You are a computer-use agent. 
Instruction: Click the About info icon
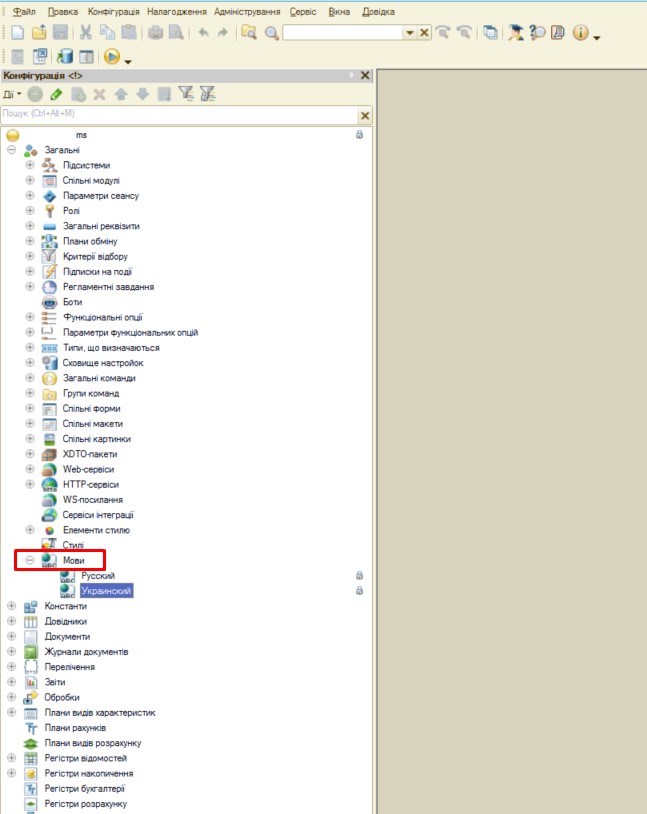[580, 33]
